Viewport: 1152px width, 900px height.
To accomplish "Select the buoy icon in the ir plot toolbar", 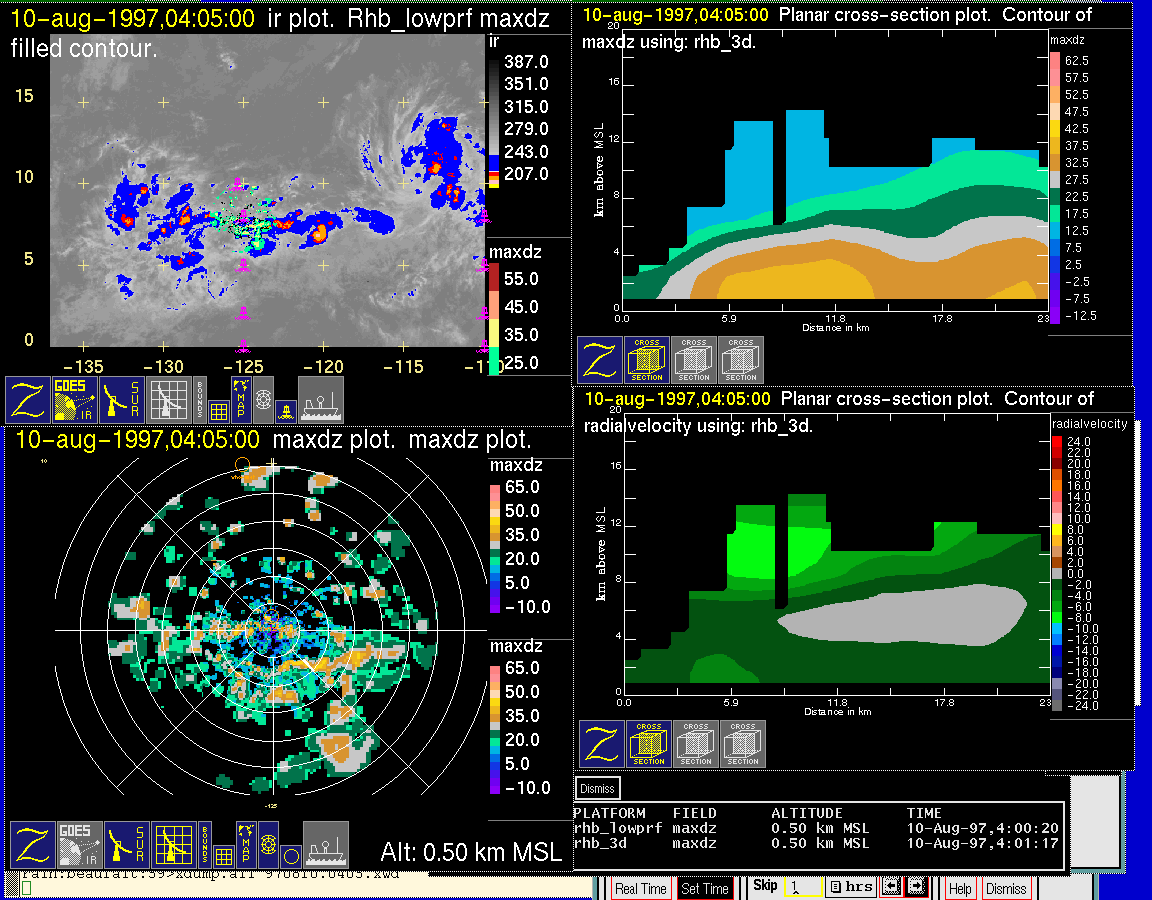I will (x=285, y=409).
